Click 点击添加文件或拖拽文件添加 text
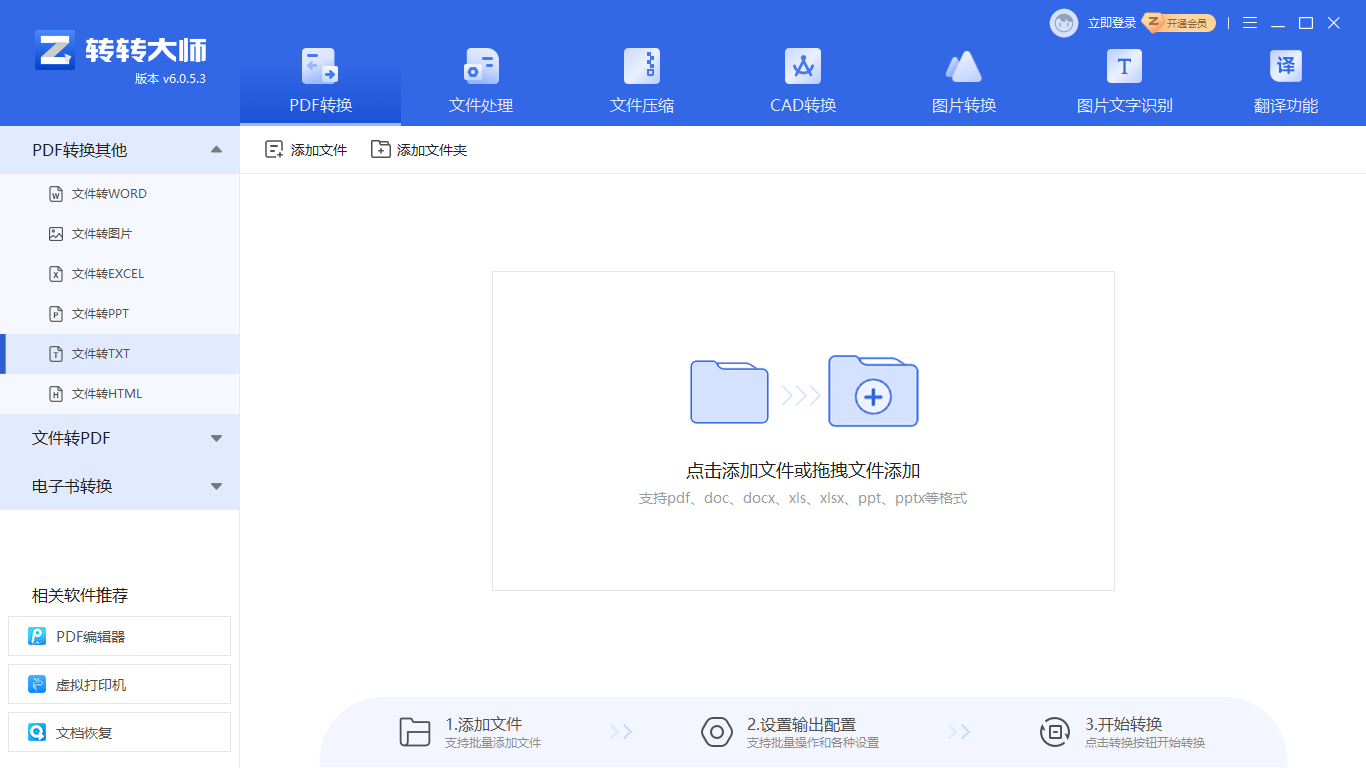Screen dimensions: 1366x768 [803, 471]
